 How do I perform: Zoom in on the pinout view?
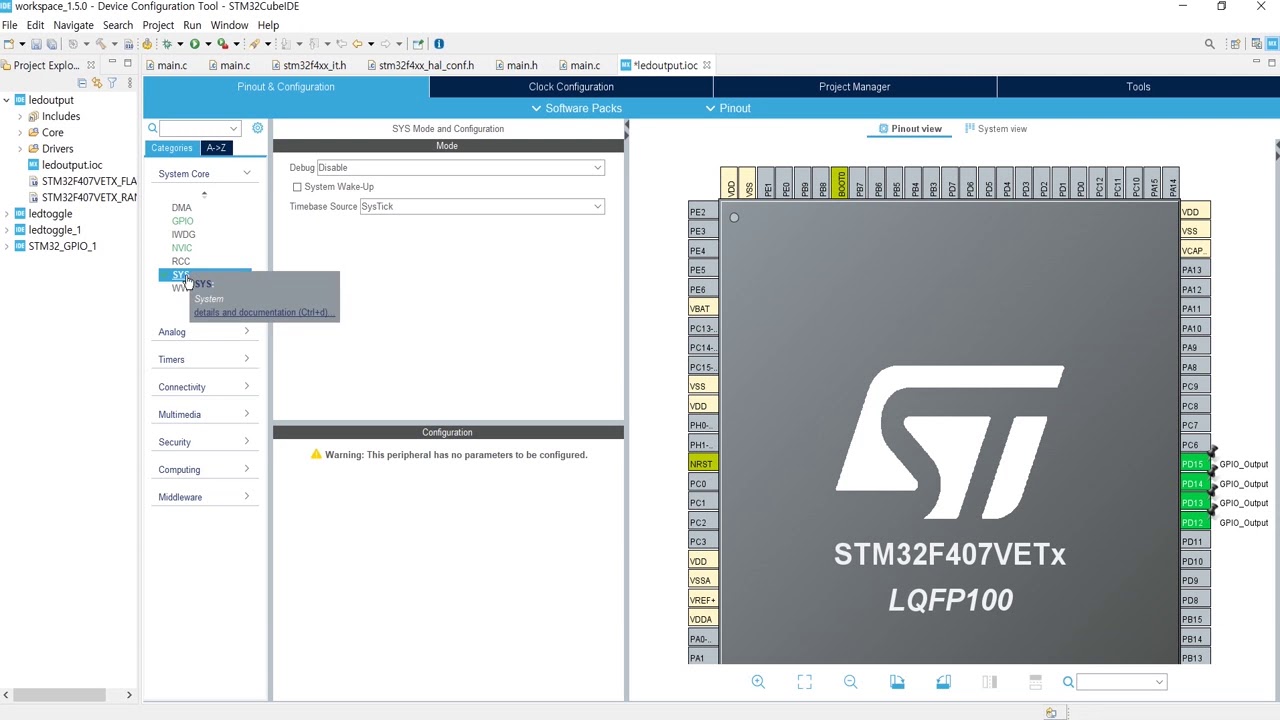pos(758,682)
